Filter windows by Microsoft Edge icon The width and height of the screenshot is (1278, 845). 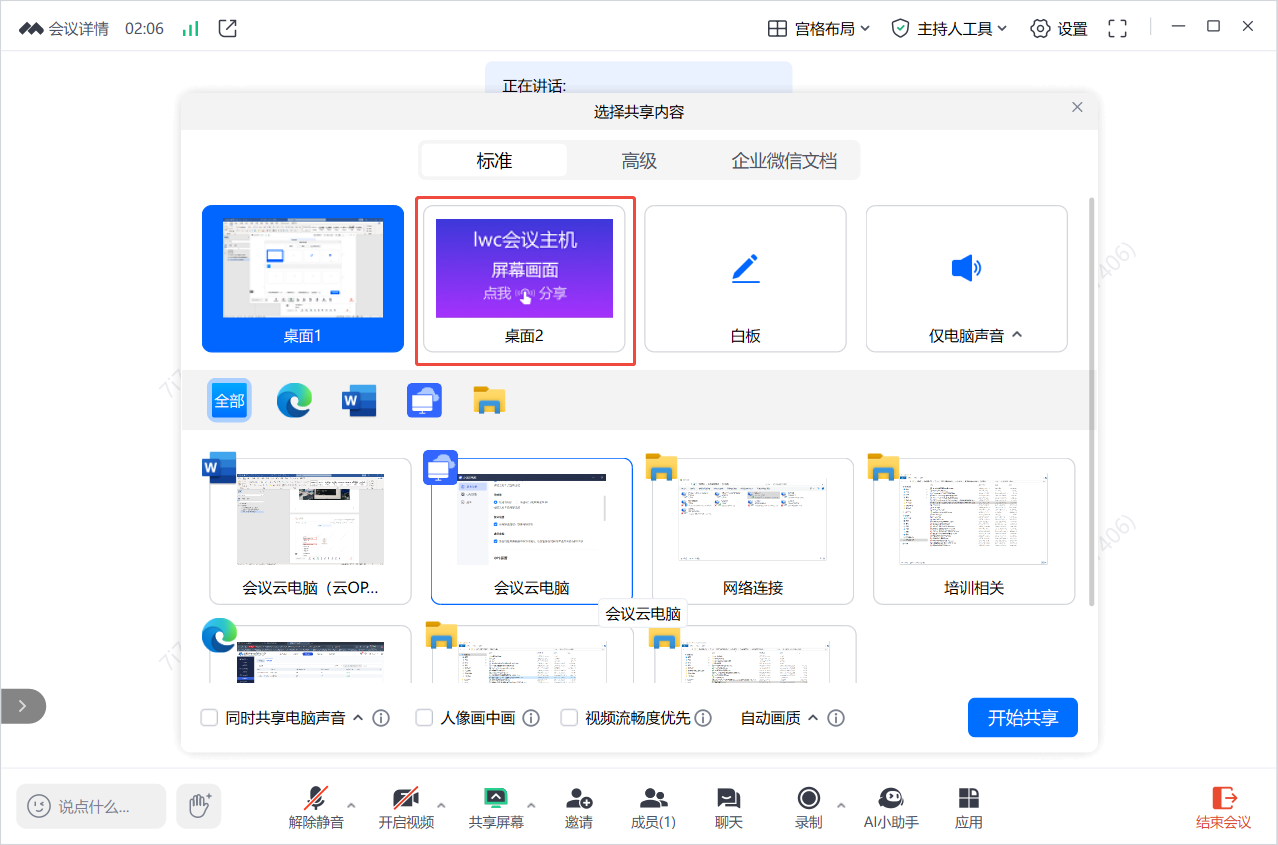294,401
